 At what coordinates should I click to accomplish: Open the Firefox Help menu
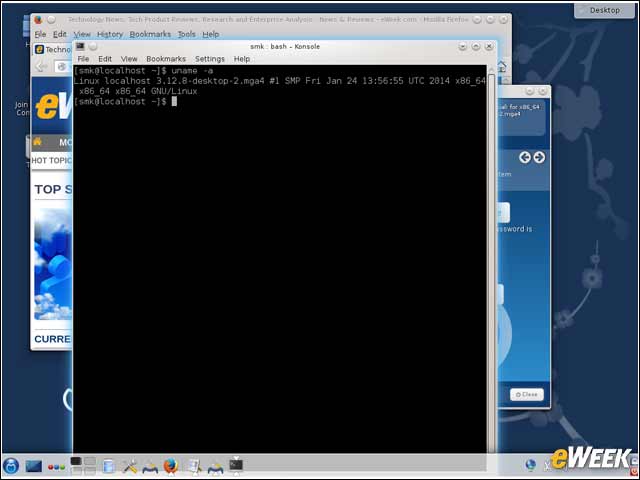click(x=211, y=34)
